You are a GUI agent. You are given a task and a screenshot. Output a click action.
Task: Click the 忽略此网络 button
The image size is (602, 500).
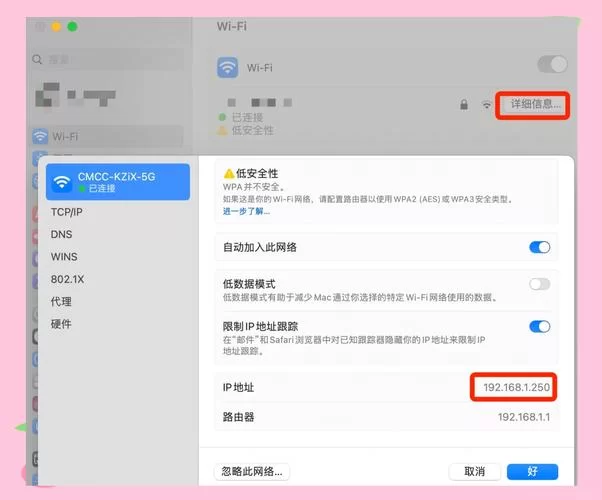click(252, 471)
